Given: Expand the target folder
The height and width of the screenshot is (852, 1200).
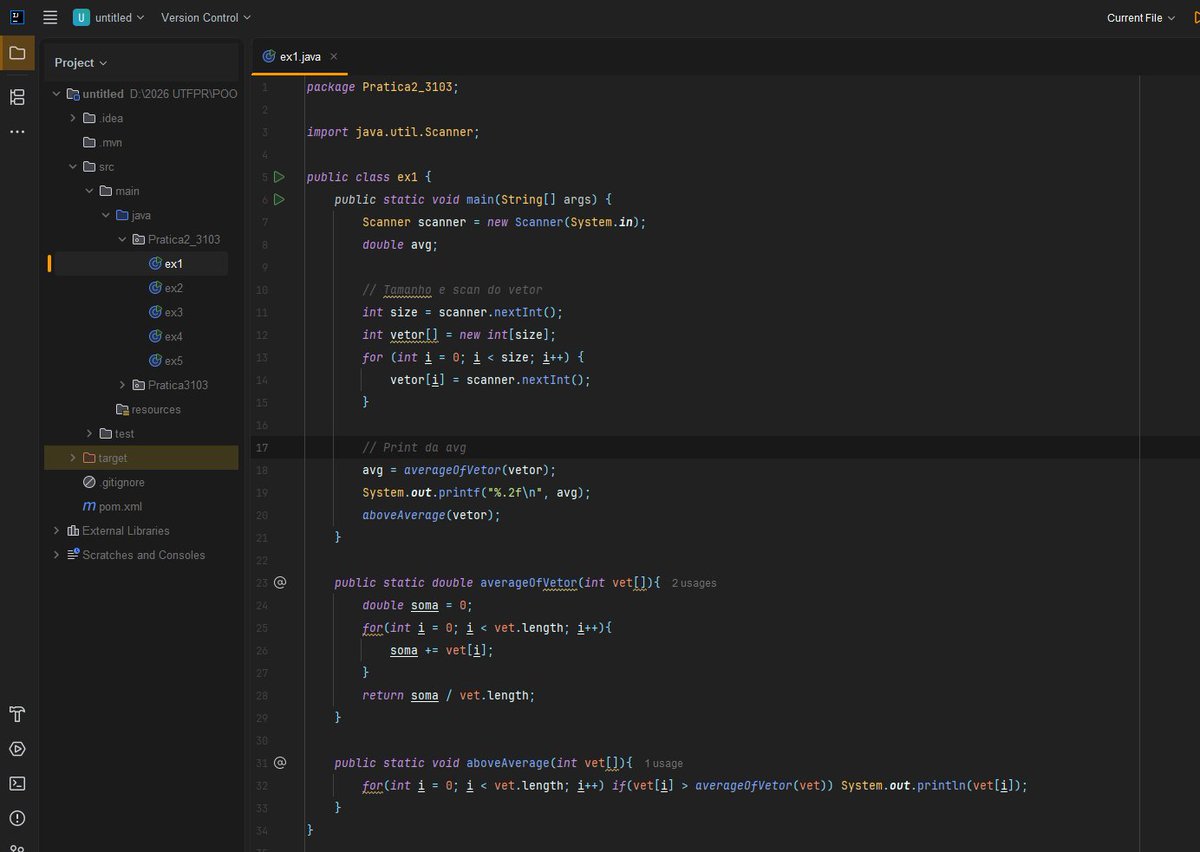Looking at the screenshot, I should tap(72, 457).
